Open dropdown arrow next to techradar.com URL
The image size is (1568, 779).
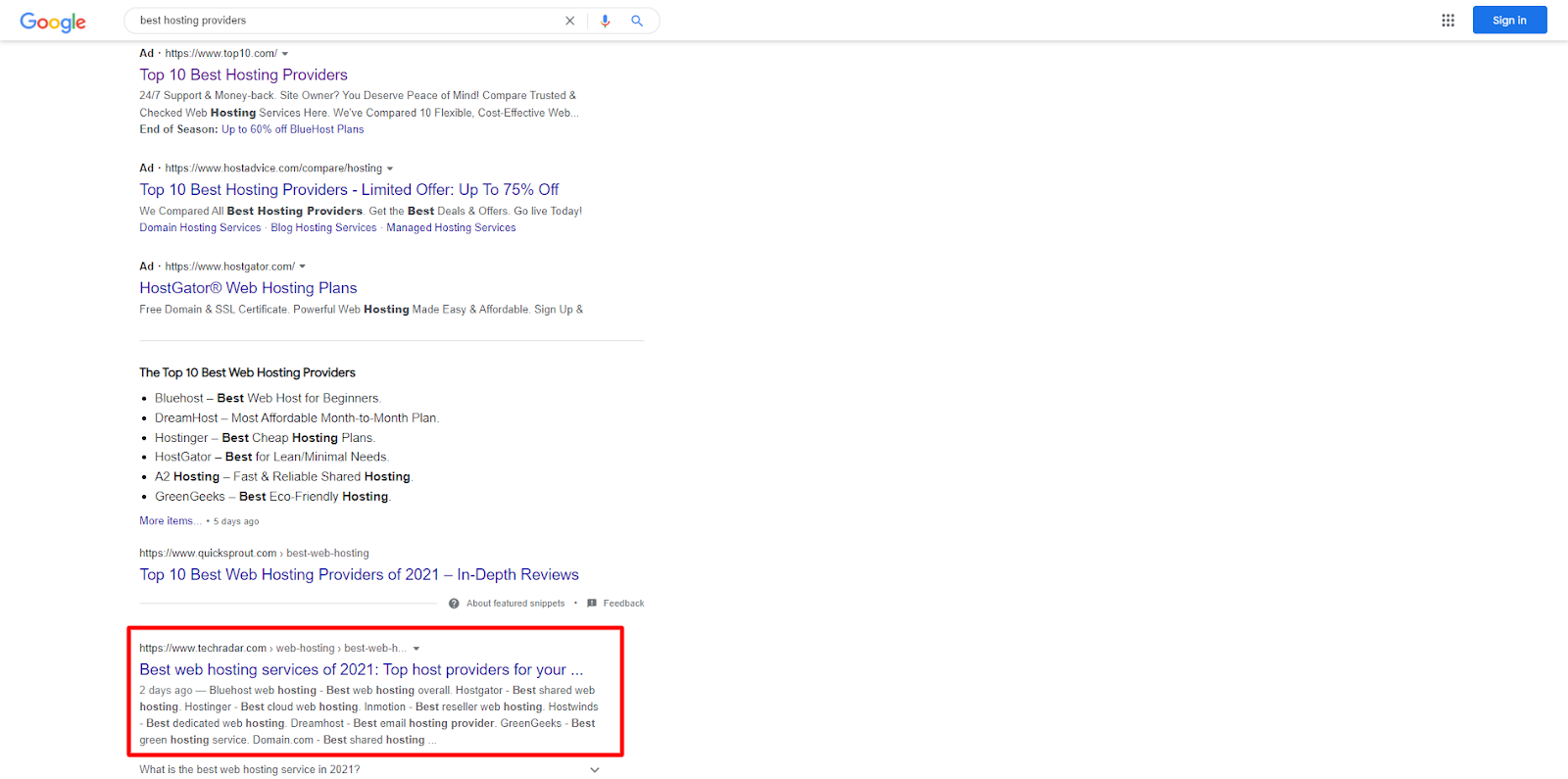[x=416, y=649]
